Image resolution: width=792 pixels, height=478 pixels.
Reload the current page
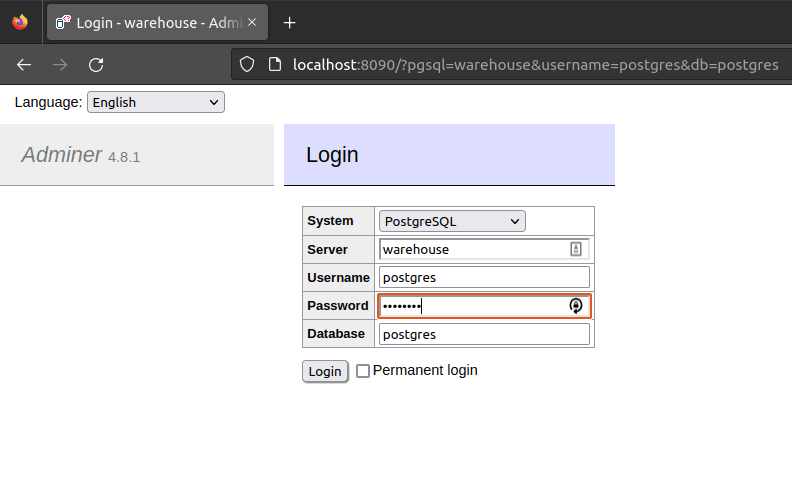96,65
